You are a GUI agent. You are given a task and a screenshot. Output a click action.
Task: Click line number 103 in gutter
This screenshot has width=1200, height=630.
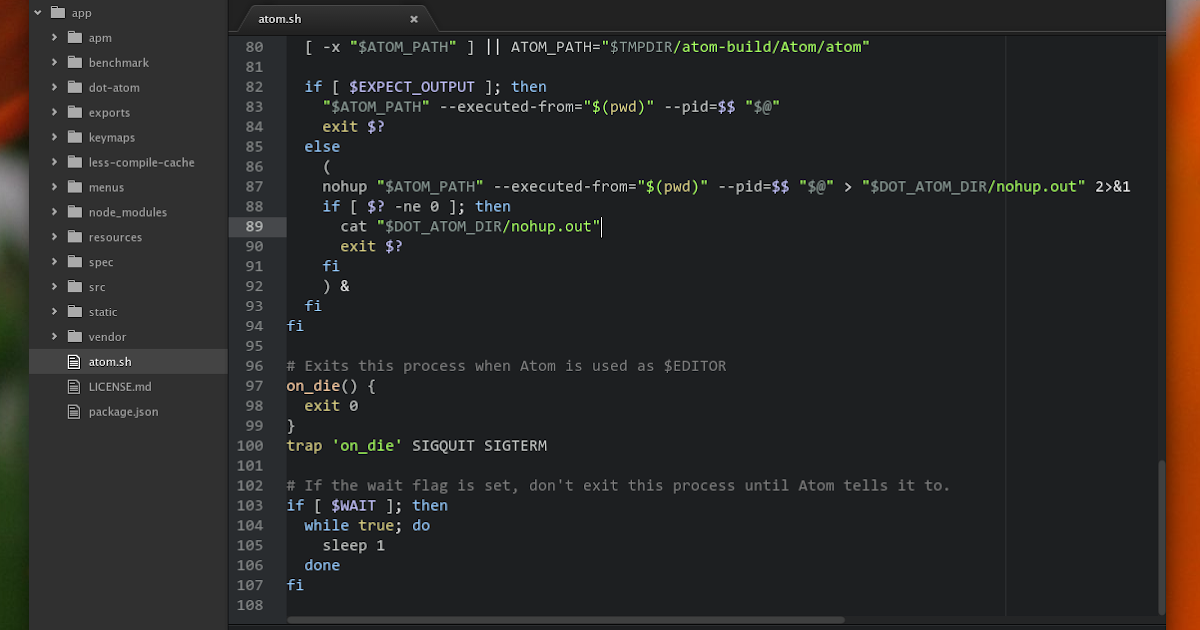249,506
